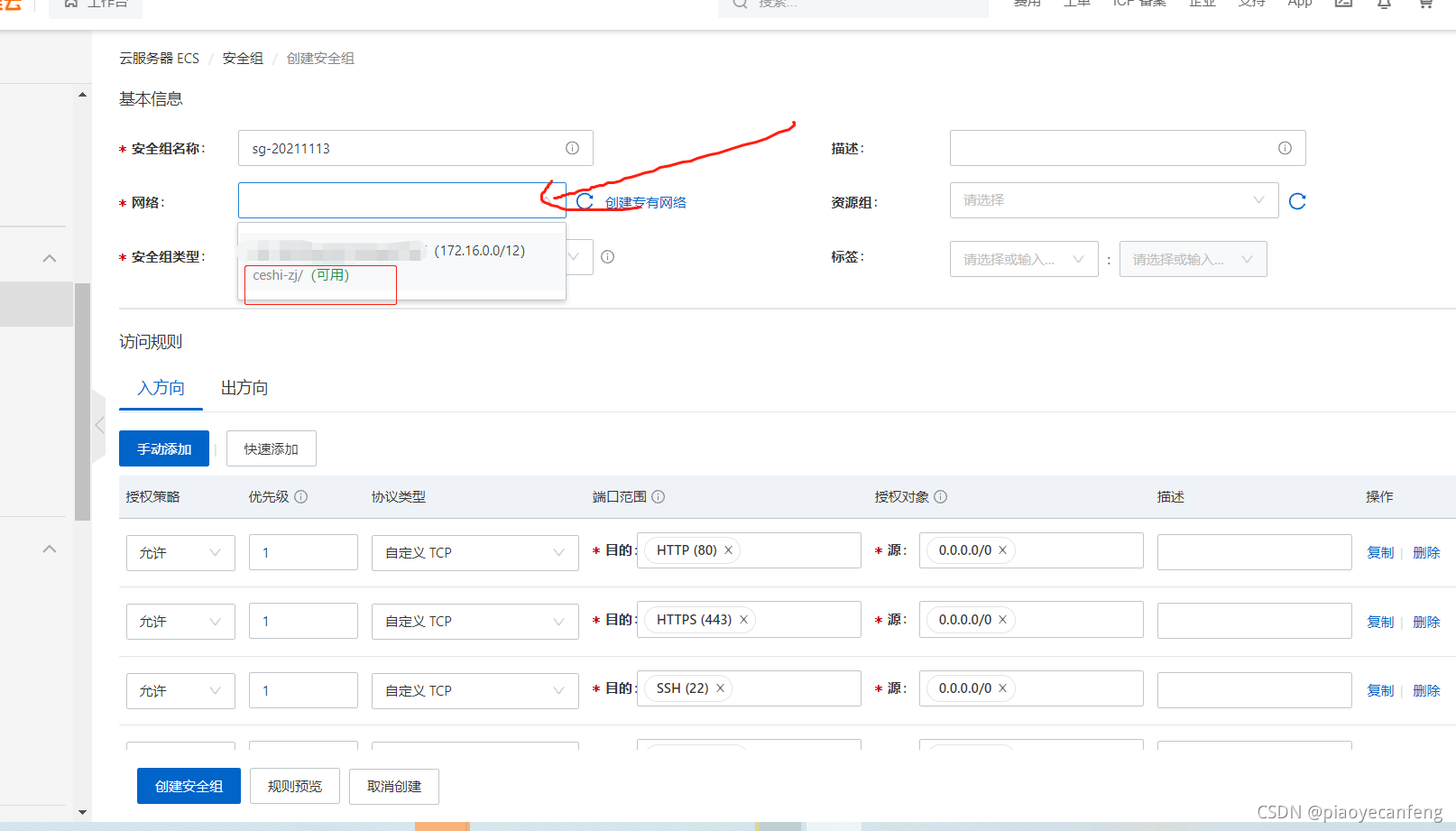Viewport: 1456px width, 831px height.
Task: Remove the HTTPS (443) port tag
Action: coord(743,620)
